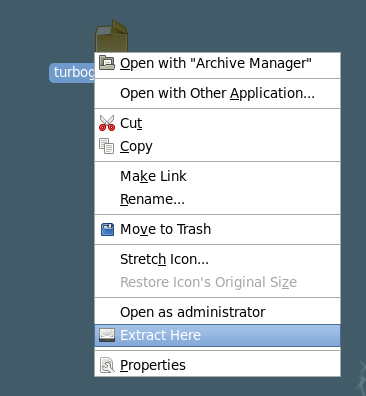Click the turbog file name label

pos(72,73)
